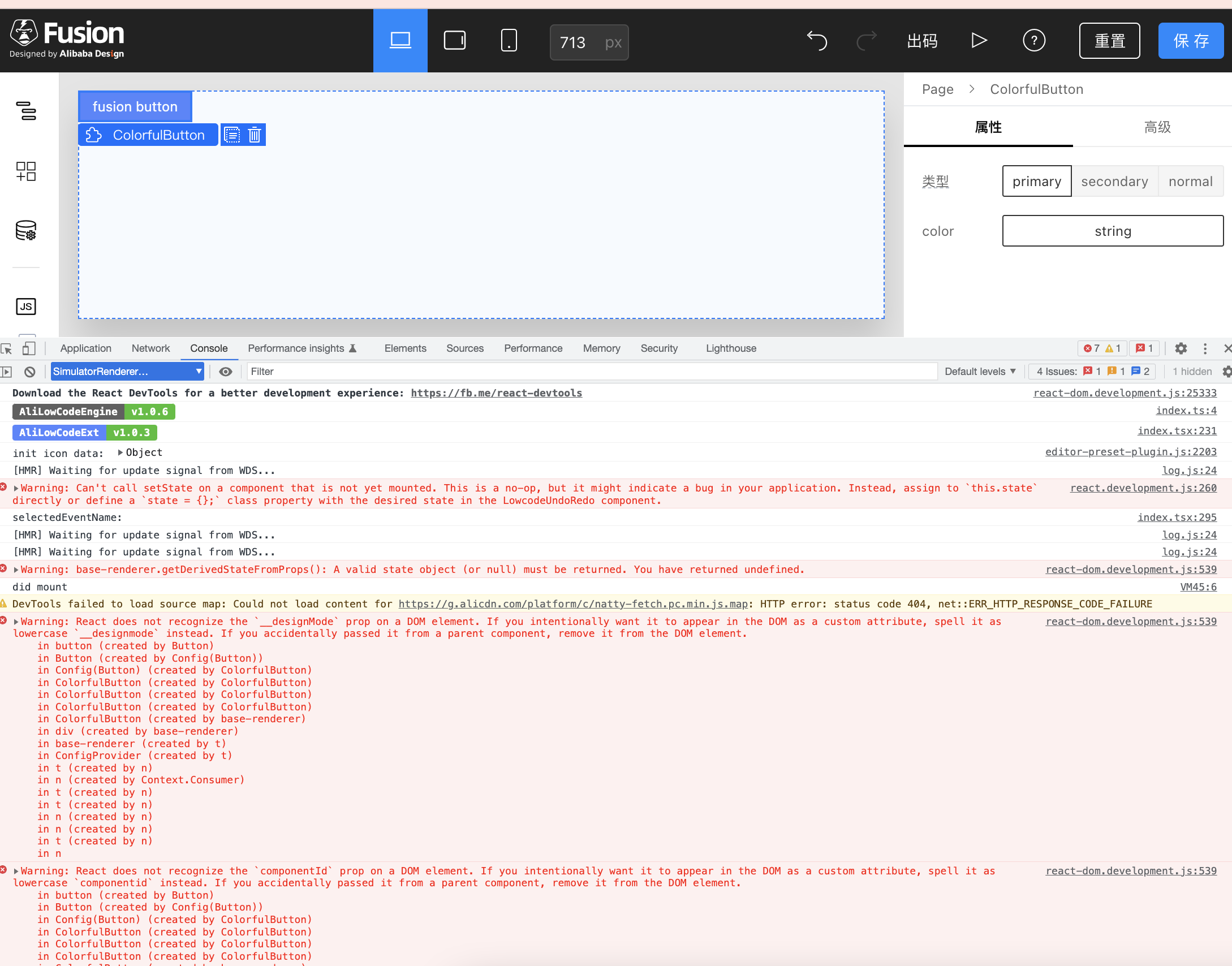
Task: Click the preview play icon
Action: (x=979, y=40)
